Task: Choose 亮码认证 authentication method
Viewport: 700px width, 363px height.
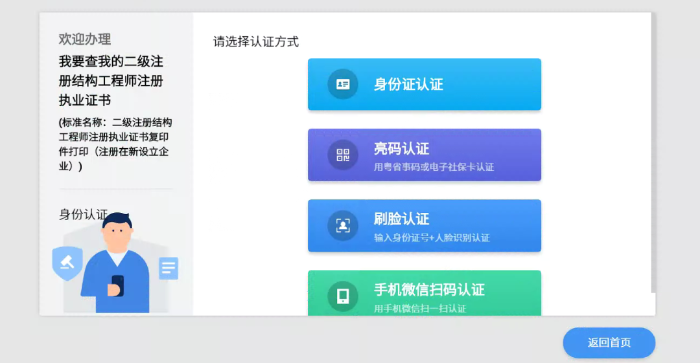Action: pos(424,155)
